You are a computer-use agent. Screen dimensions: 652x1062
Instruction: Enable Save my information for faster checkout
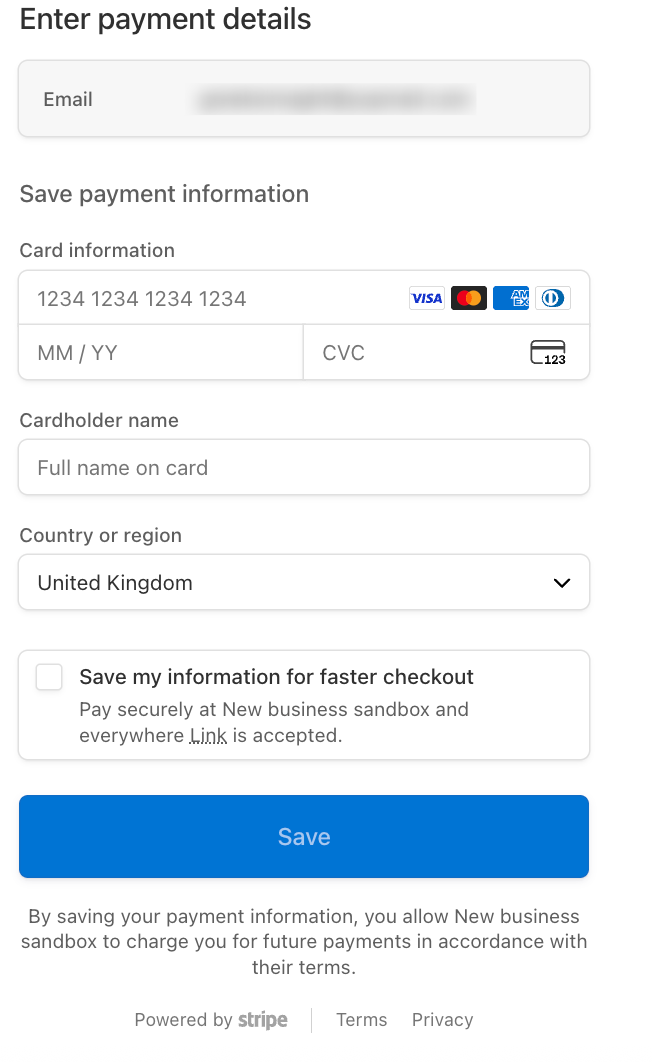[48, 677]
